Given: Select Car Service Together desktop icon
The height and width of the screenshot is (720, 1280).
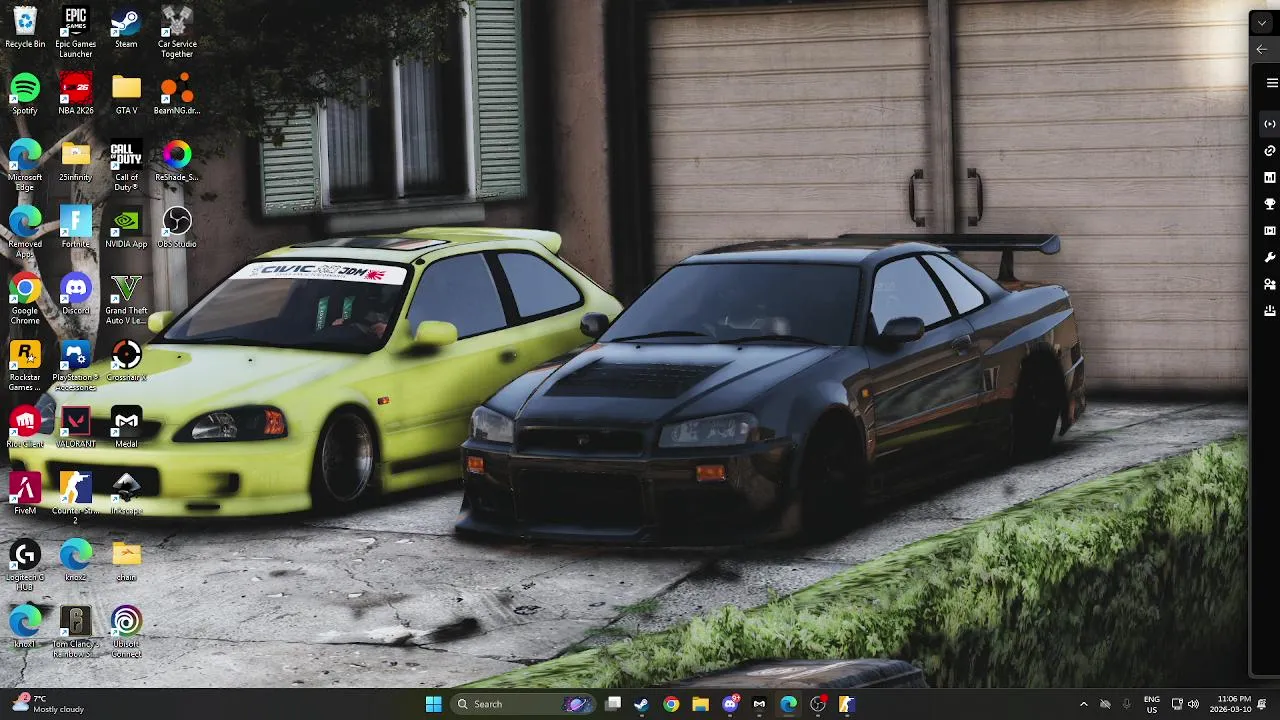Looking at the screenshot, I should pos(177,31).
